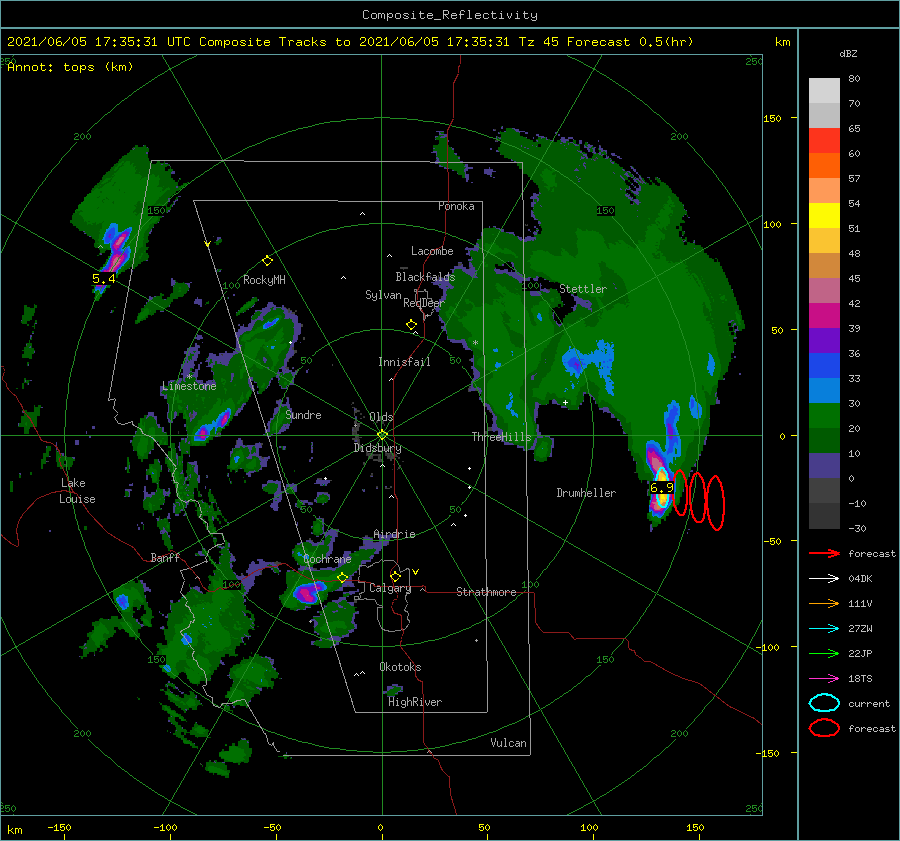Click the Didsbury label

pos(377,448)
